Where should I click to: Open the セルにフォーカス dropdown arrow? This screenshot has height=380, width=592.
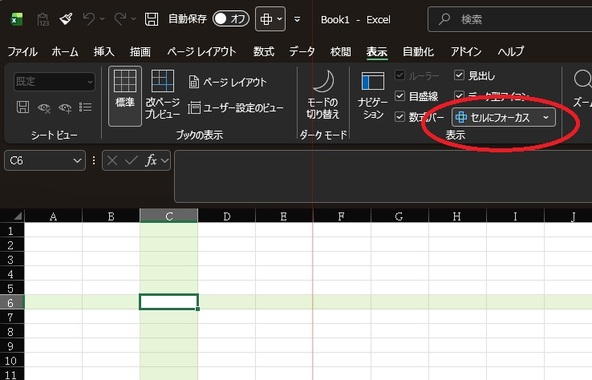point(546,117)
